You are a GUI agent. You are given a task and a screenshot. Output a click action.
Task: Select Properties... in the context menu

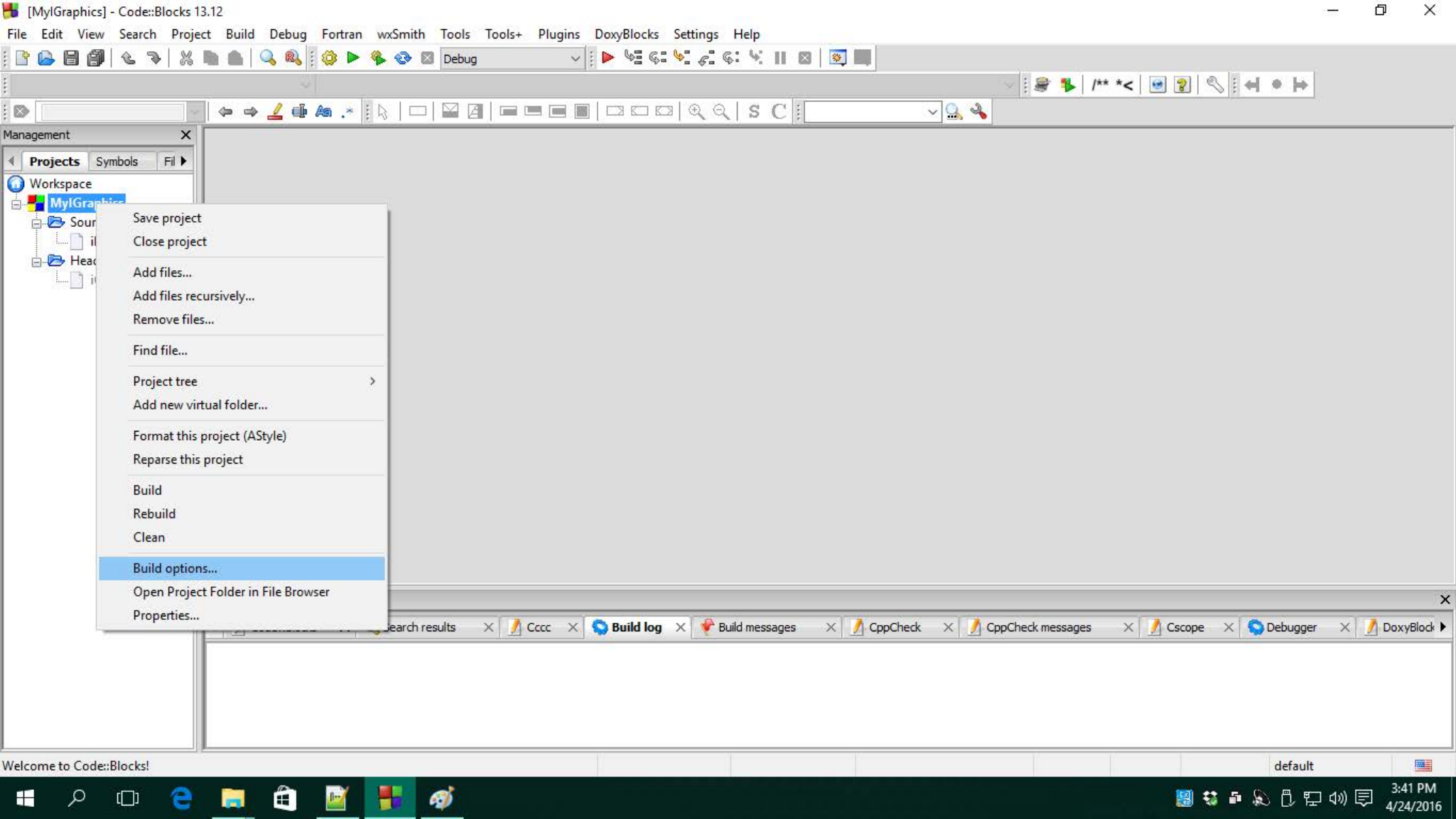pos(166,615)
